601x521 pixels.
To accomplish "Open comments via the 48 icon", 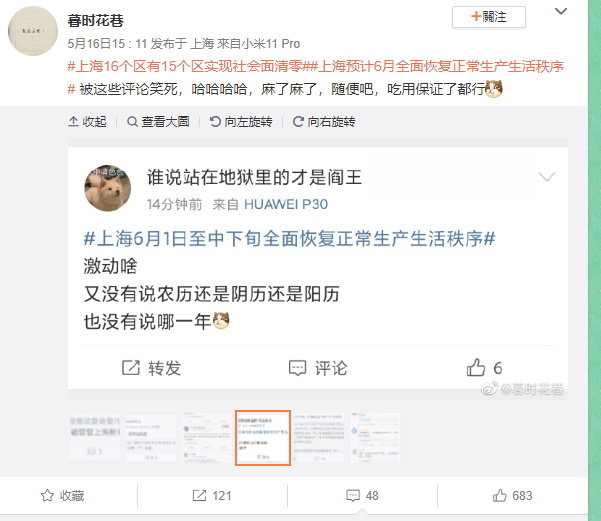I will [353, 495].
